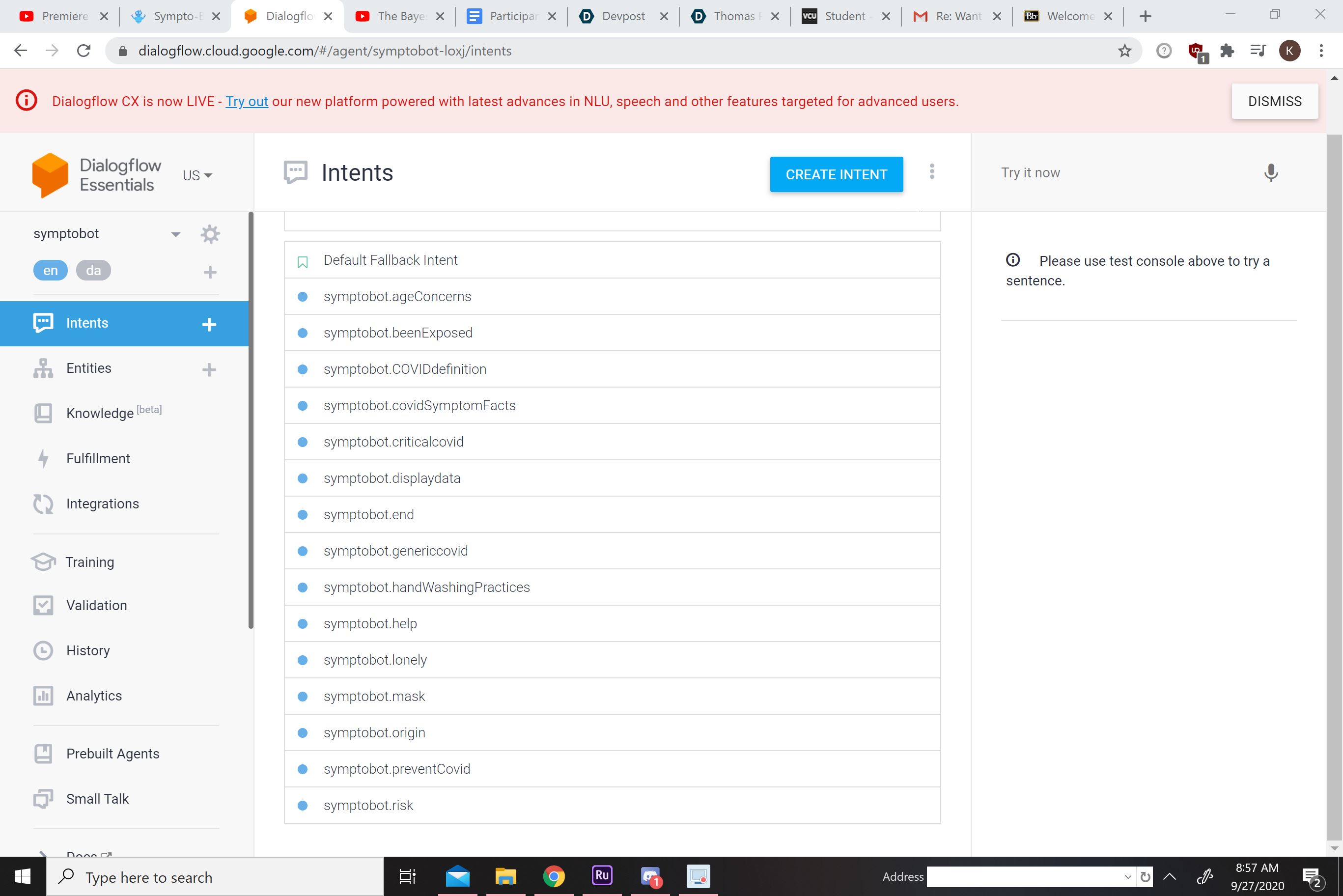This screenshot has width=1343, height=896.
Task: Follow the Try out link in banner
Action: pos(246,101)
